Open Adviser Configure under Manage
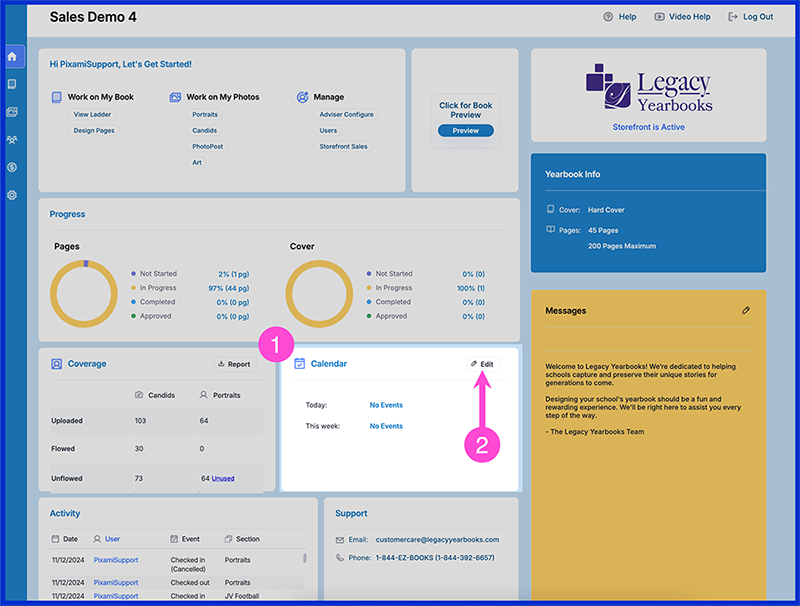Viewport: 800px width, 606px height. pyautogui.click(x=346, y=114)
